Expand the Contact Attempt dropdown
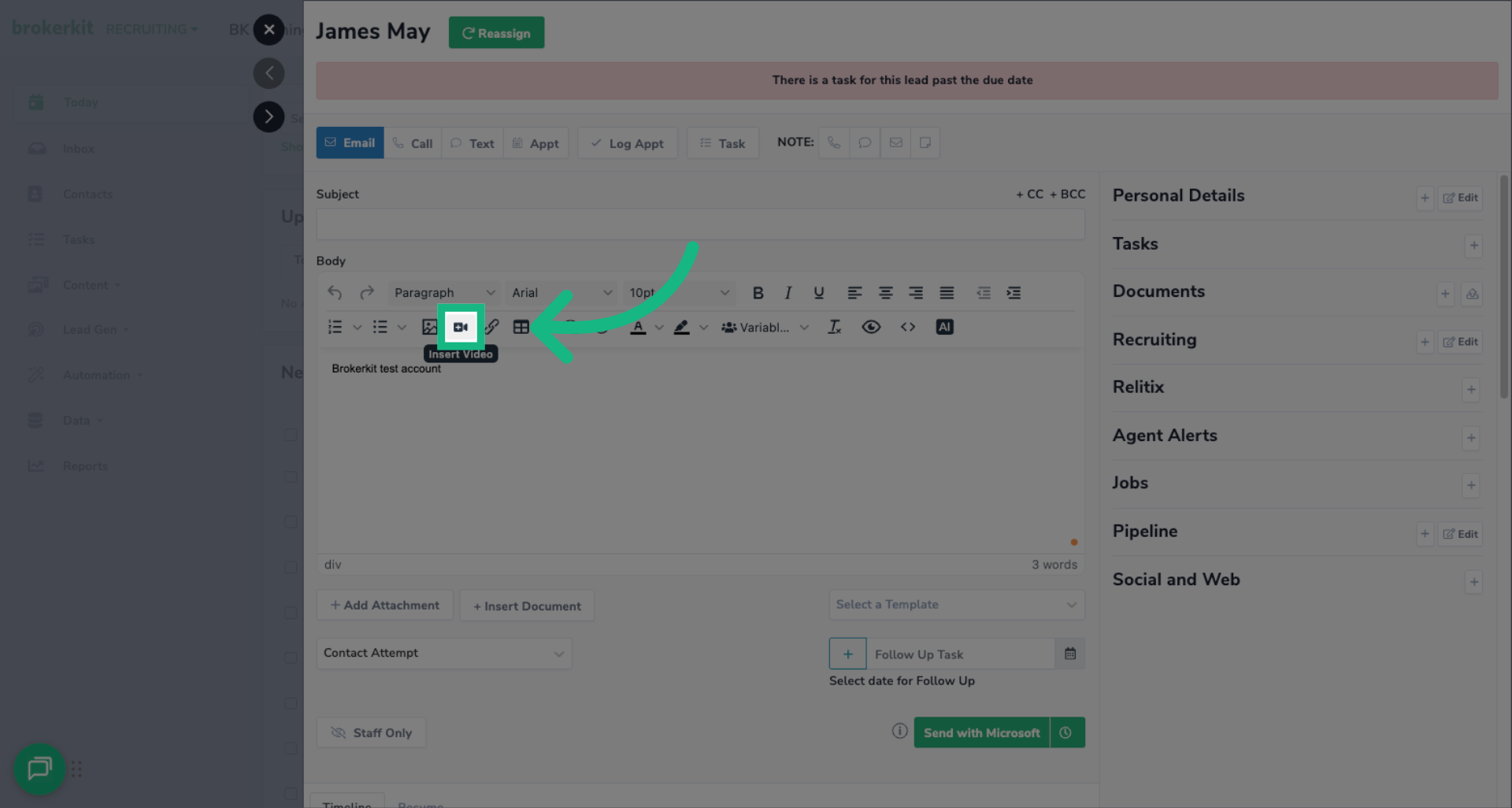This screenshot has width=1512, height=808. [443, 653]
